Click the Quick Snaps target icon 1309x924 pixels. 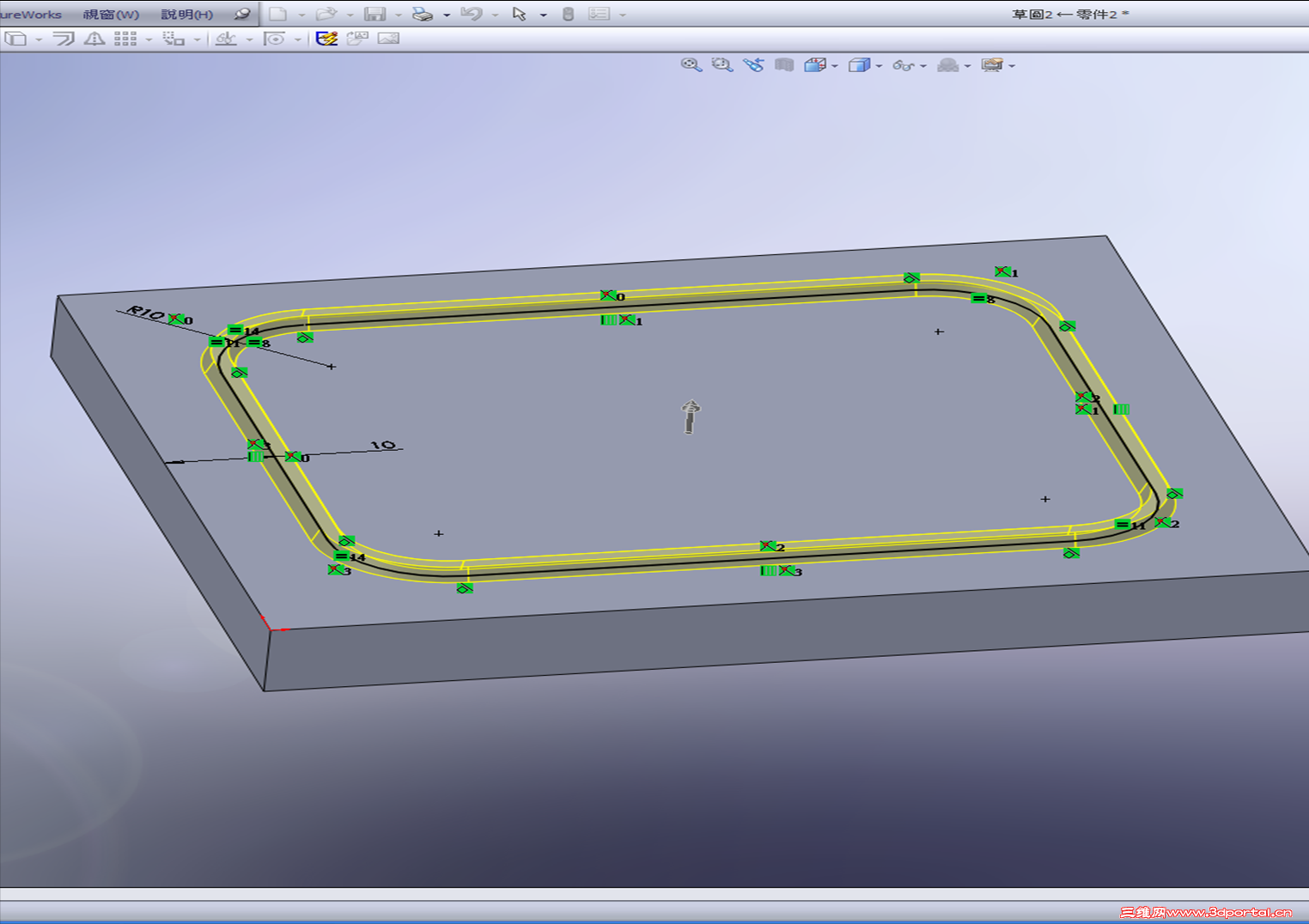(274, 39)
